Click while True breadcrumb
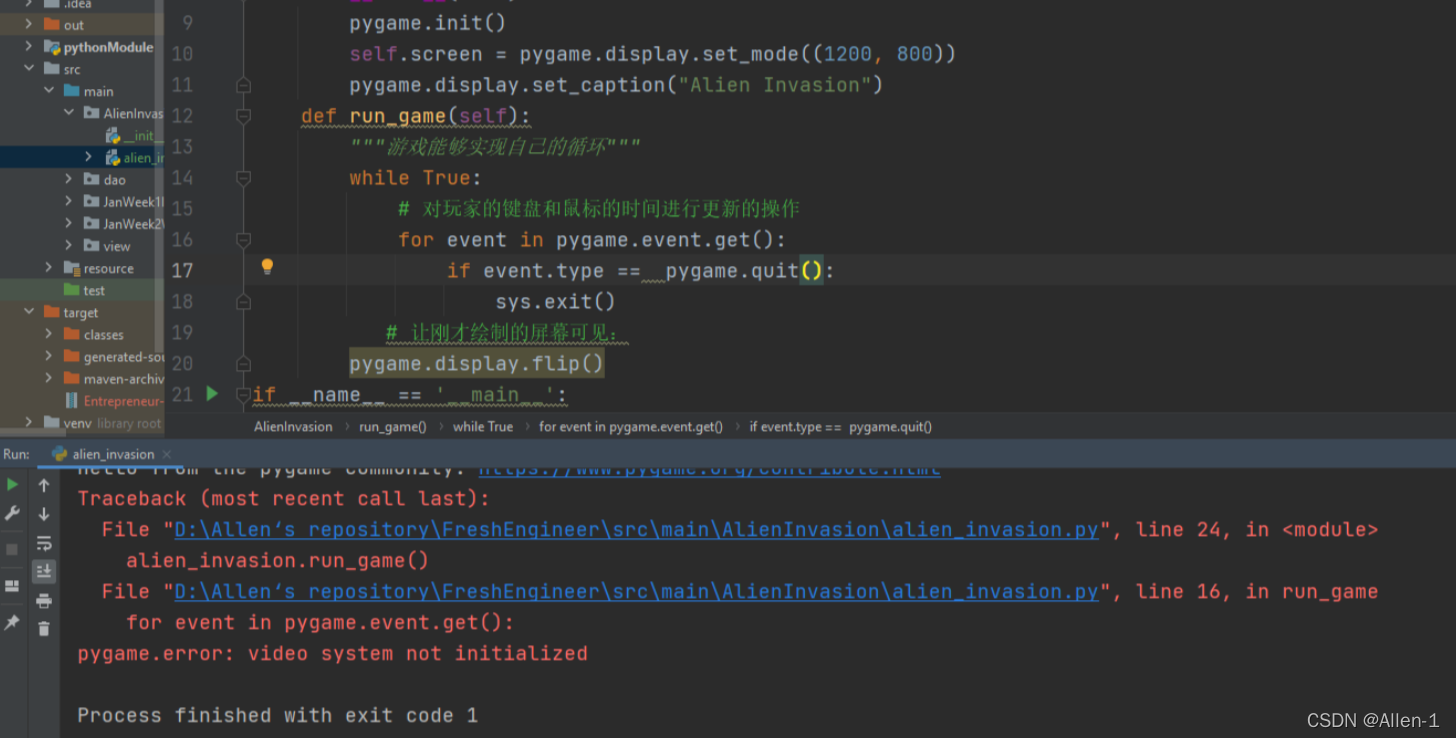The height and width of the screenshot is (738, 1456). pos(483,426)
